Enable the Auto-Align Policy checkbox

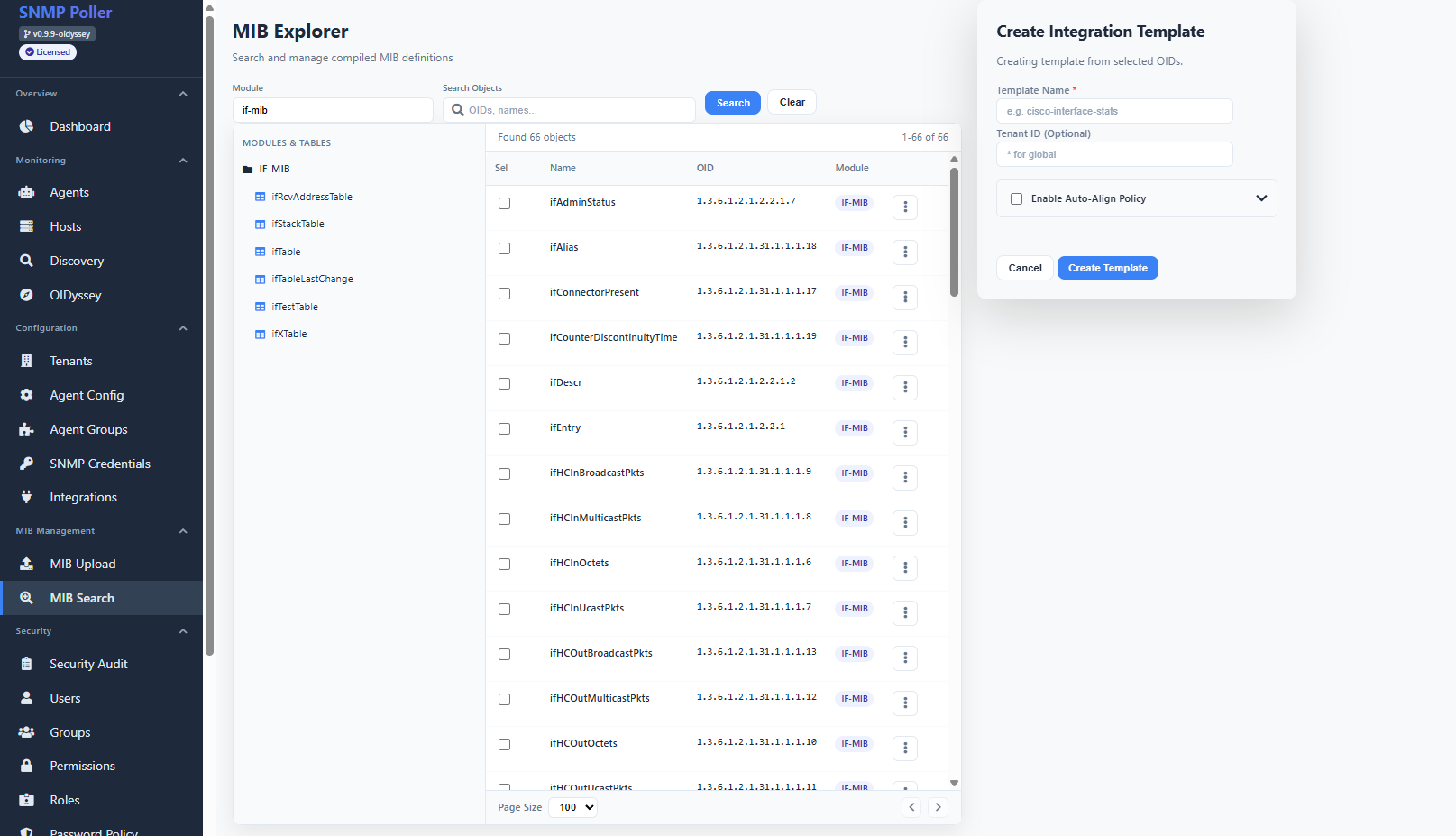tap(1016, 198)
